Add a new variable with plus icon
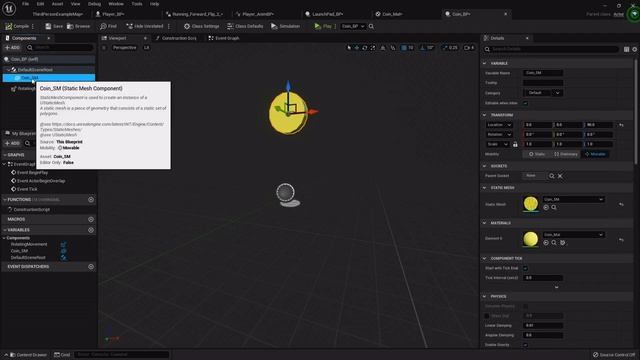640x360 pixels. [x=91, y=230]
